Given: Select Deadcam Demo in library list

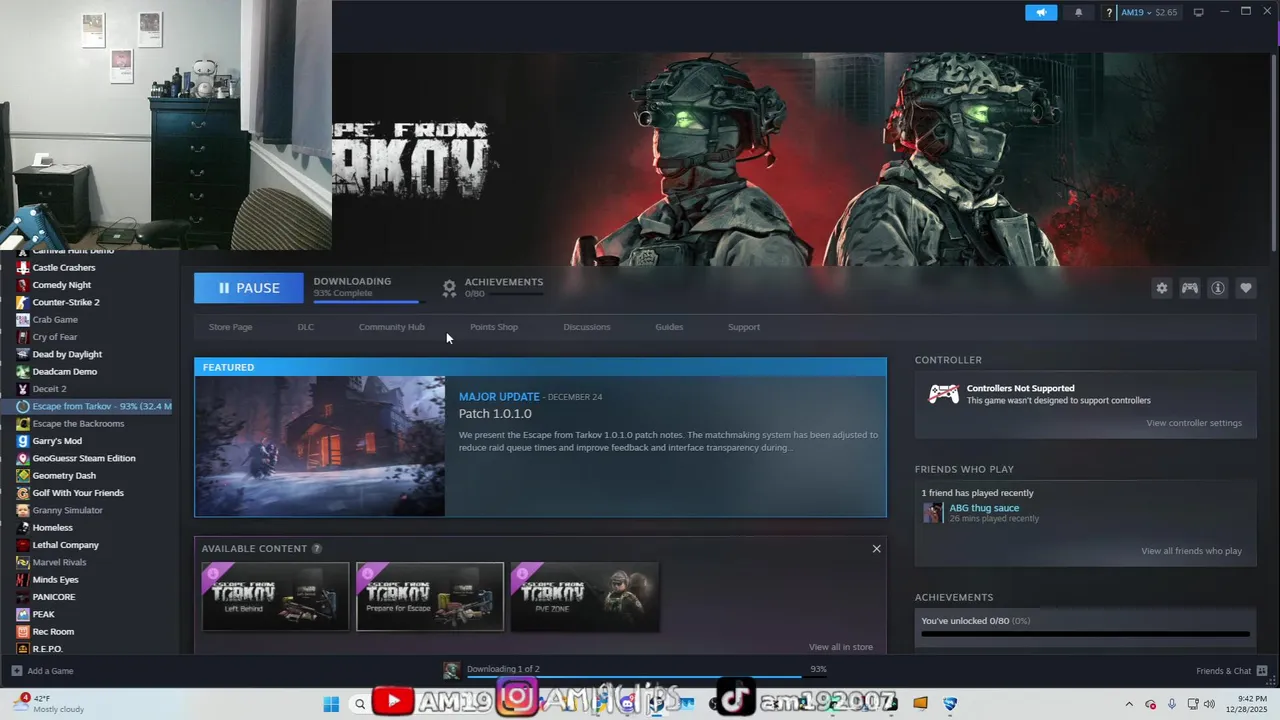Looking at the screenshot, I should (x=65, y=372).
